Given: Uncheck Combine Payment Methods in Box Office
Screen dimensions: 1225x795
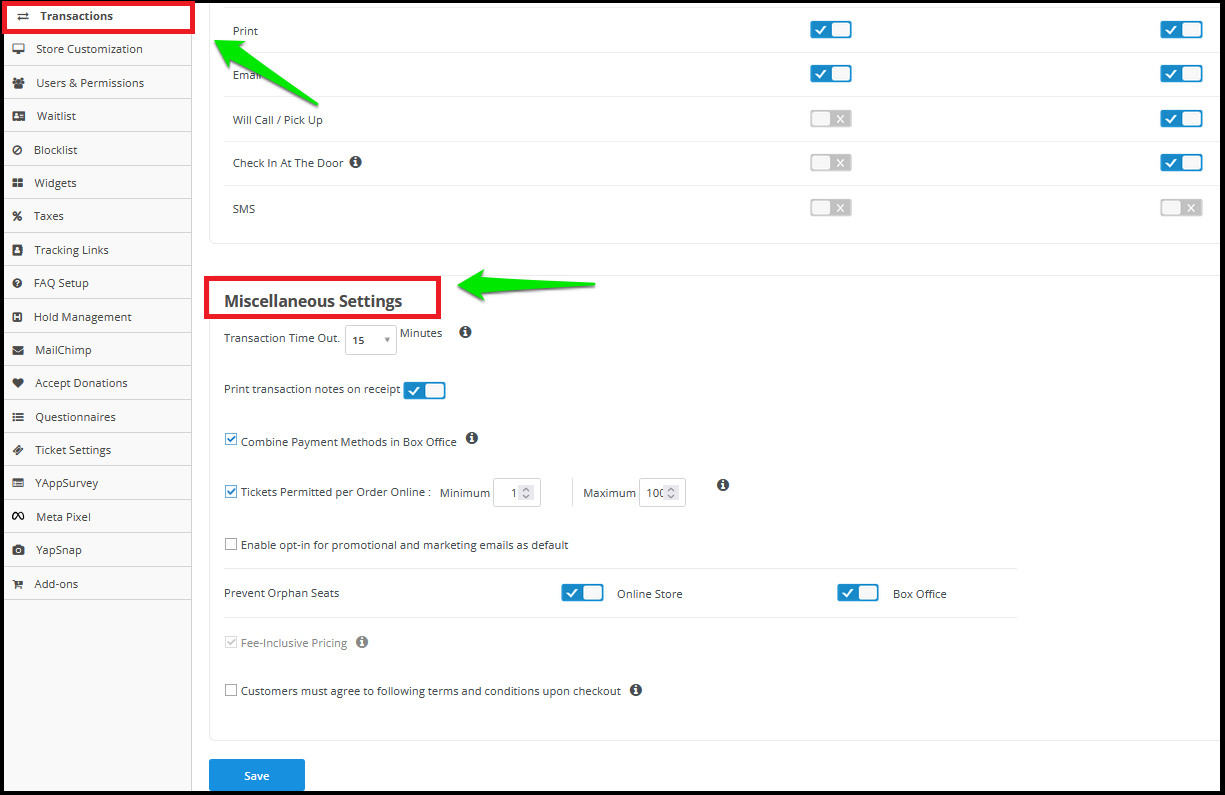Looking at the screenshot, I should point(231,440).
